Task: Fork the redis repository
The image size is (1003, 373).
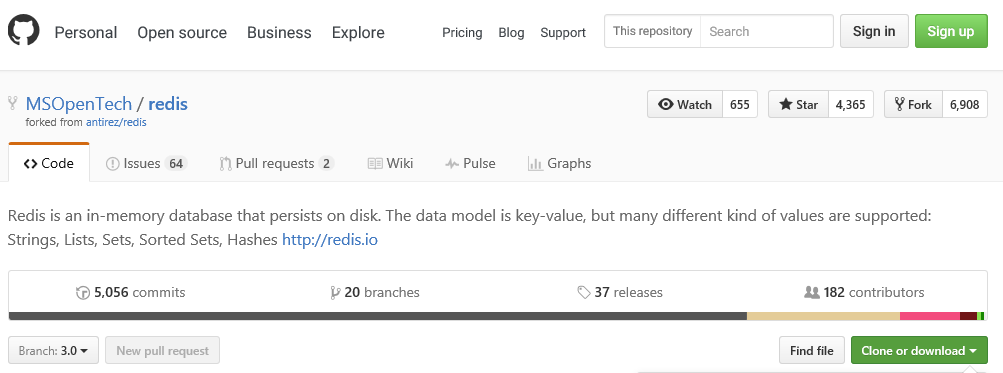Action: click(x=913, y=104)
